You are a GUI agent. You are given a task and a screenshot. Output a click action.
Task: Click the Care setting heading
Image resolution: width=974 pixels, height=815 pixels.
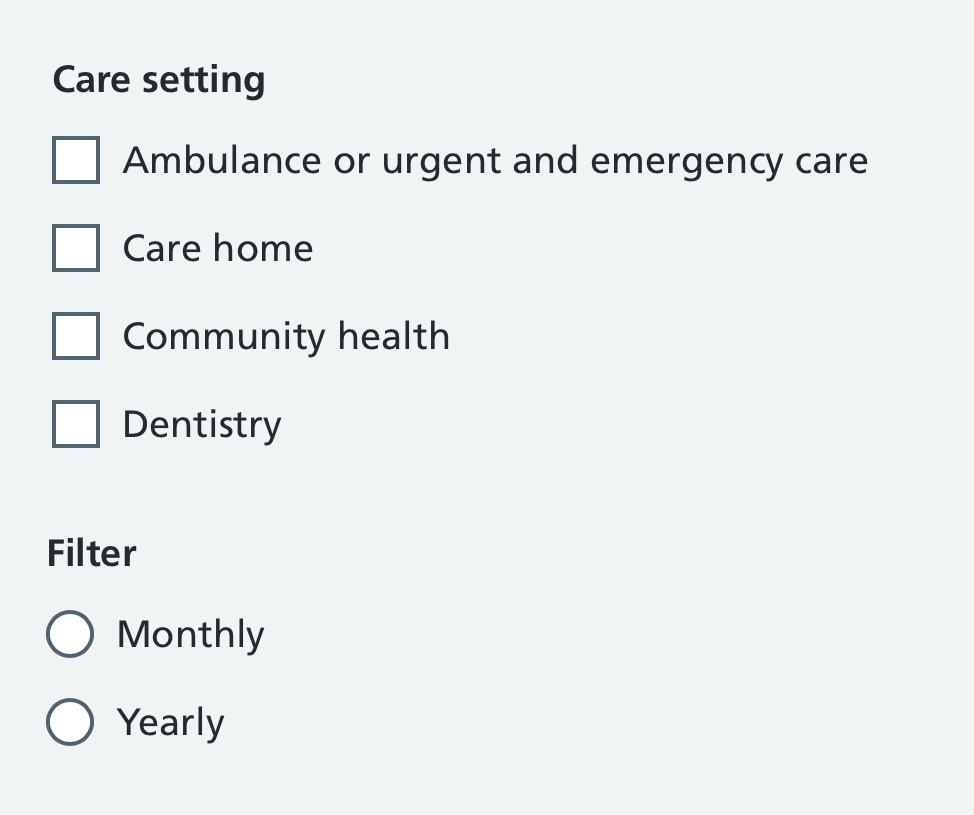pyautogui.click(x=159, y=78)
